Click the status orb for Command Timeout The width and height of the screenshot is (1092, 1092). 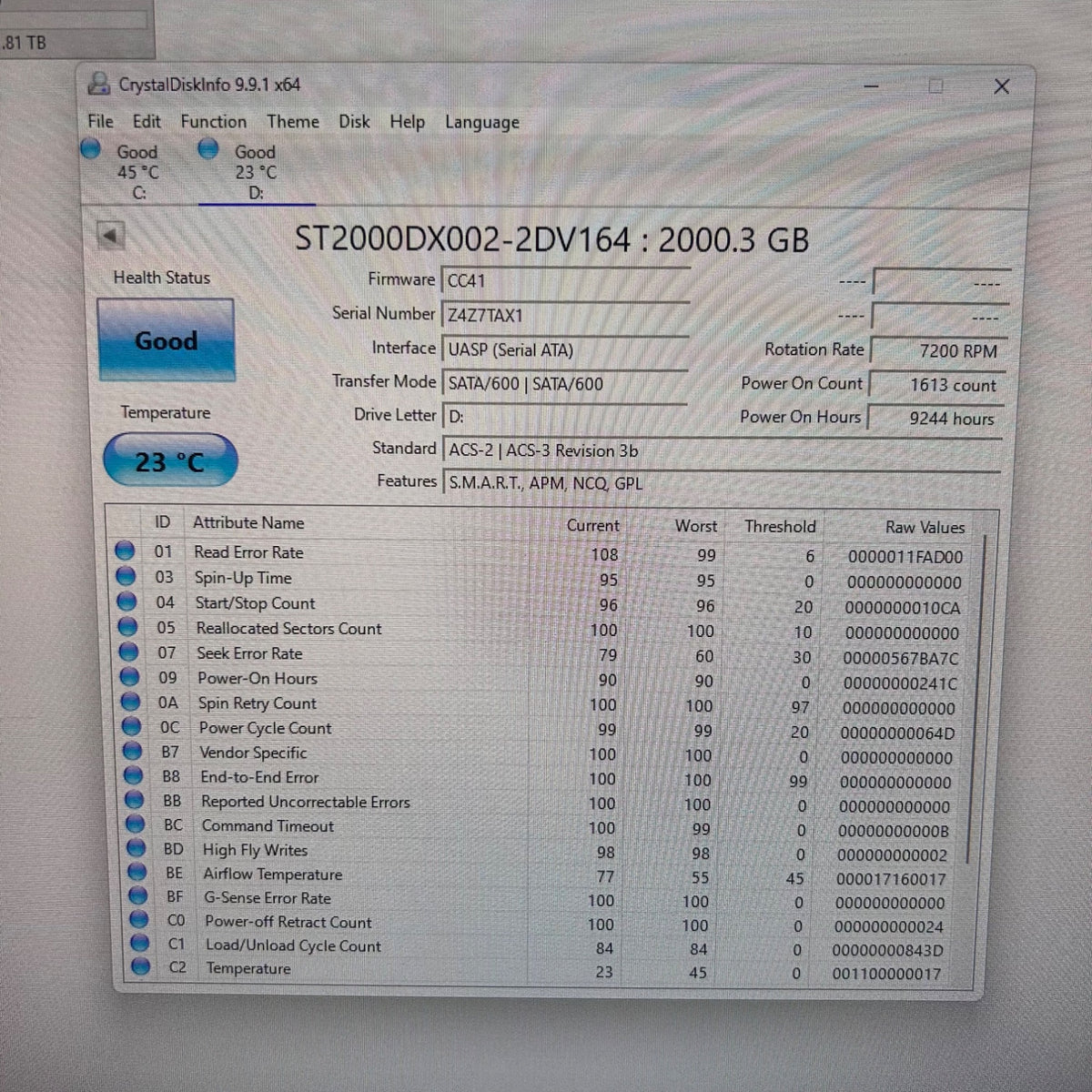[136, 824]
